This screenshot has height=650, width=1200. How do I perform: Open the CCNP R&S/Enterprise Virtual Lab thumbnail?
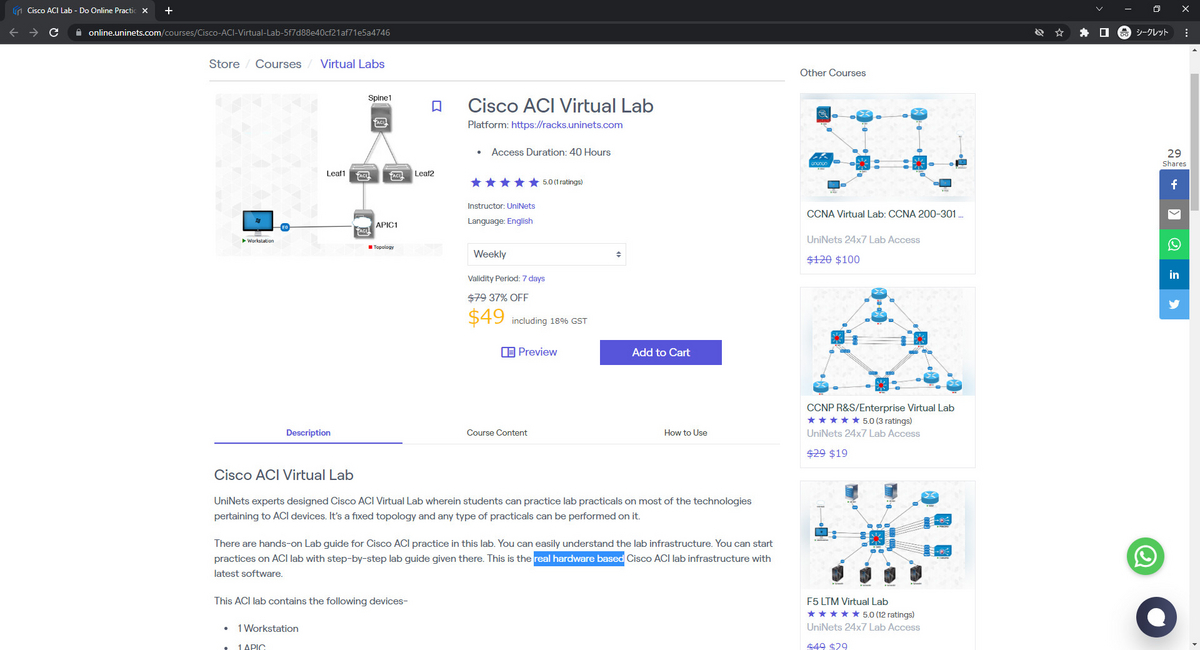887,340
